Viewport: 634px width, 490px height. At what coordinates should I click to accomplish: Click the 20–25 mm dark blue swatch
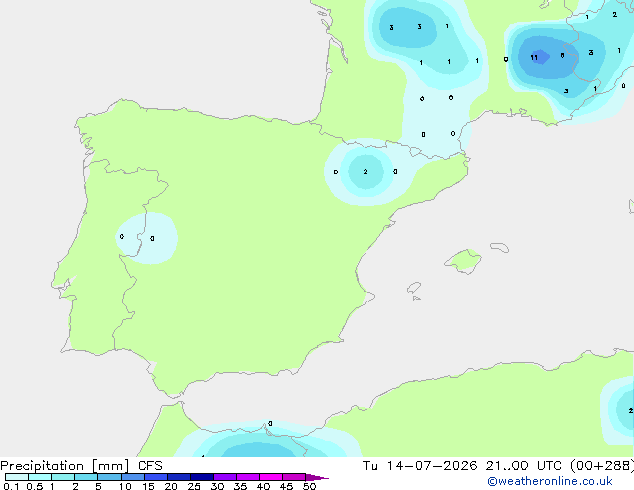tap(179, 477)
